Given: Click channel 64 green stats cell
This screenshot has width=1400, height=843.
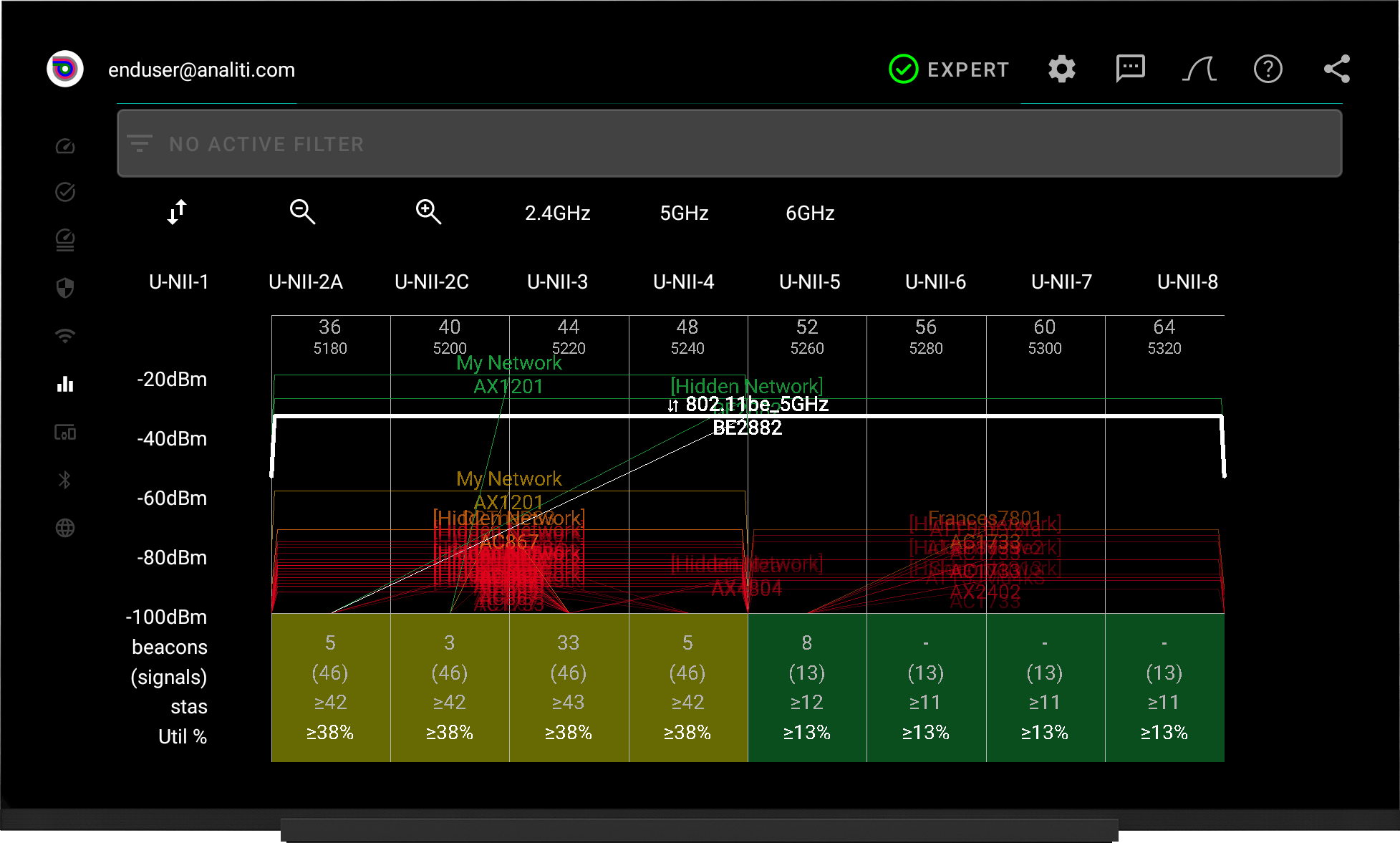Looking at the screenshot, I should click(1164, 688).
